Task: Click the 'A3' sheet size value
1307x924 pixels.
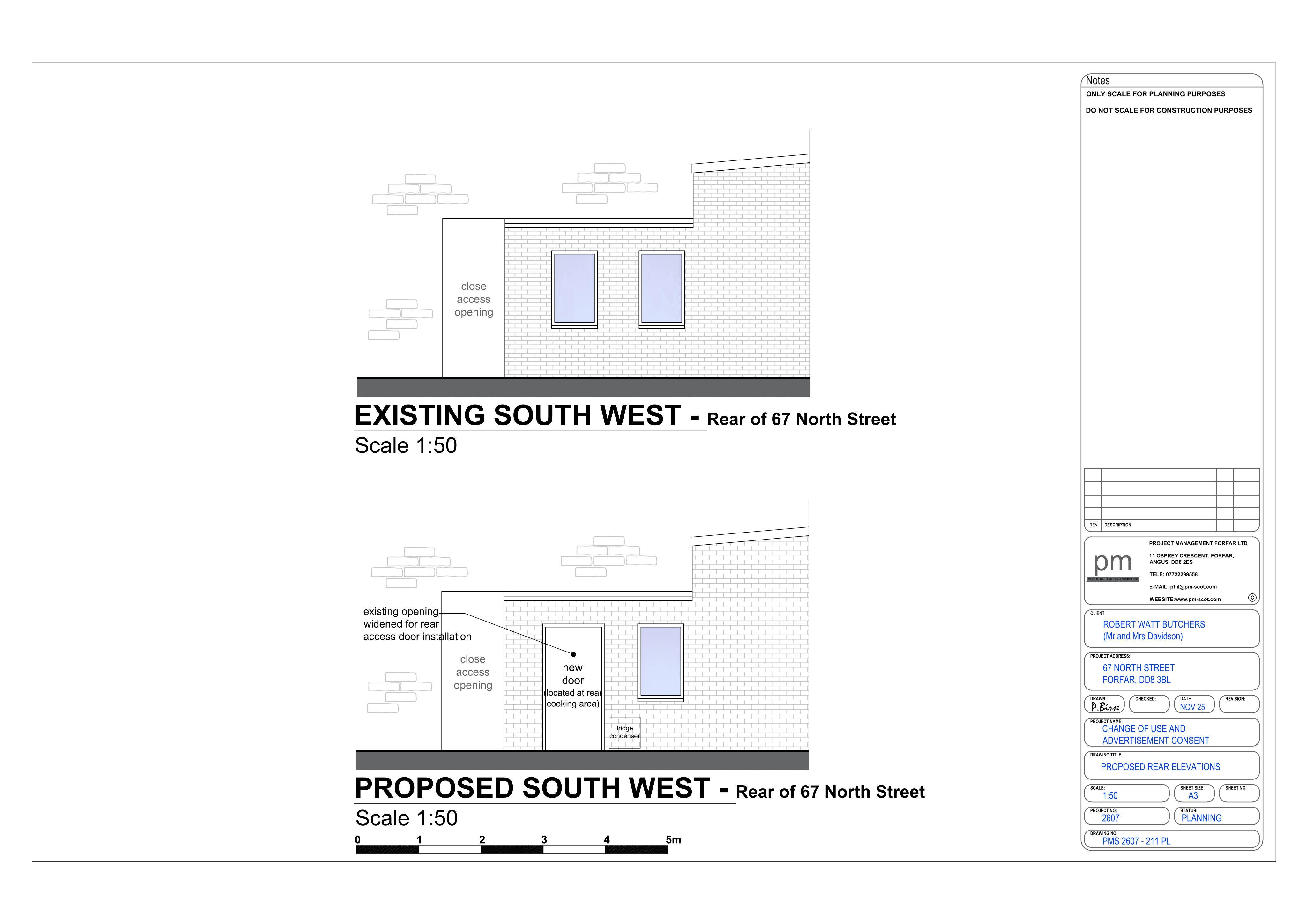Action: click(x=1192, y=796)
